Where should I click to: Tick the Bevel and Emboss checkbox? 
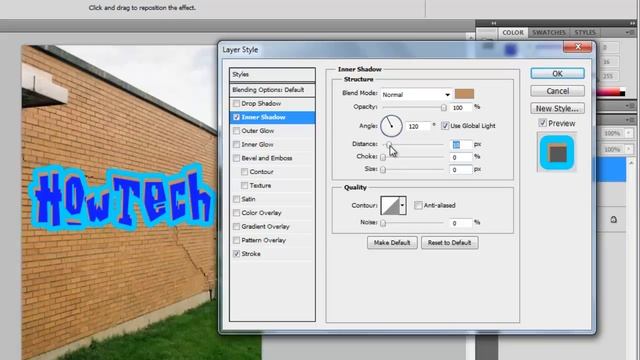pyautogui.click(x=236, y=158)
